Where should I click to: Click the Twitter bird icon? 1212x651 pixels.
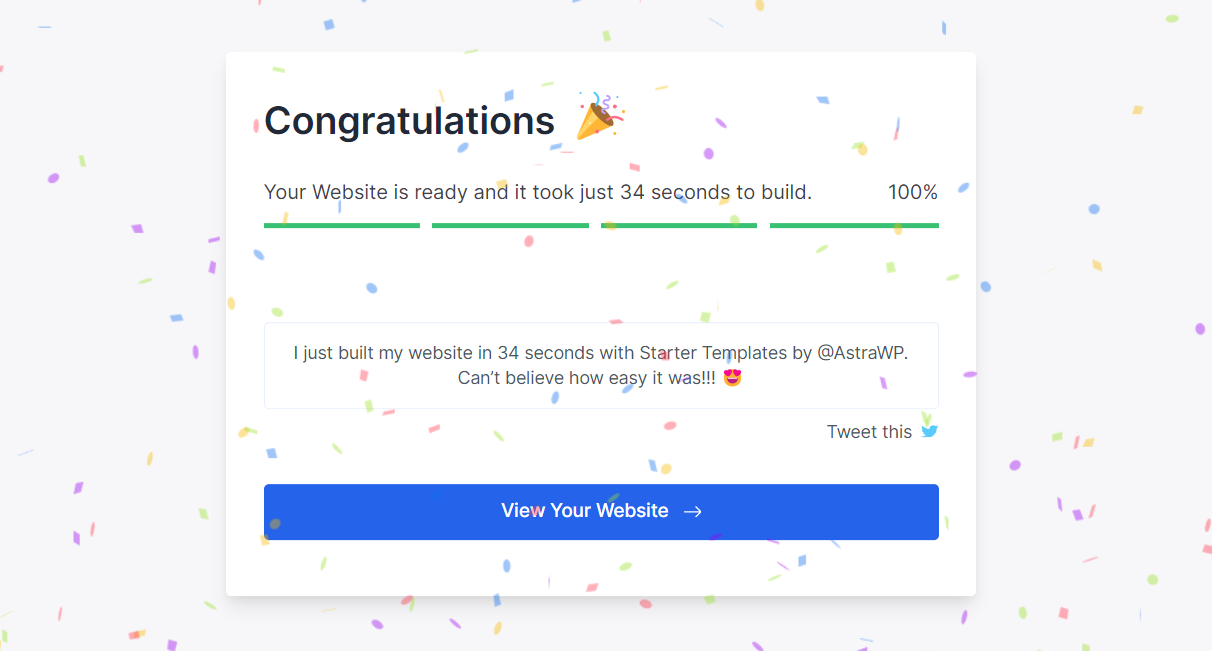(x=930, y=432)
